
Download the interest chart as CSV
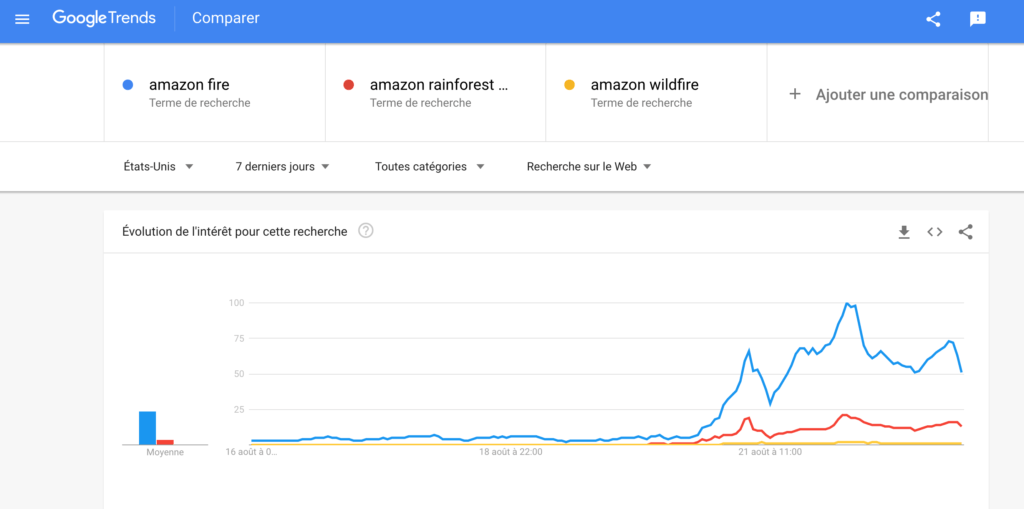click(904, 232)
